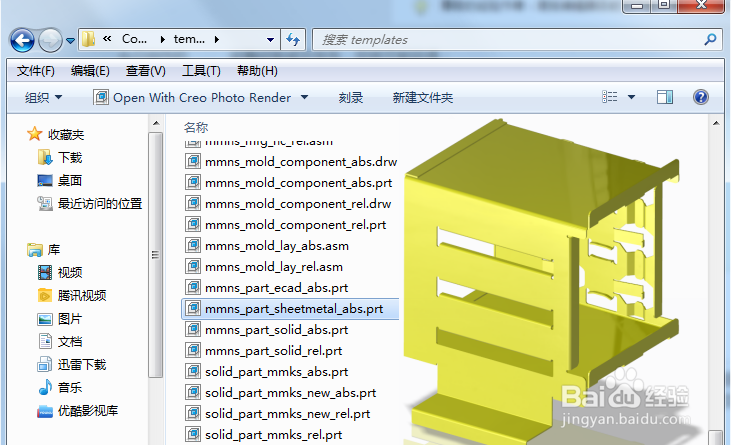
Task: Select the tem... breadcrumb segment
Action: pos(189,39)
